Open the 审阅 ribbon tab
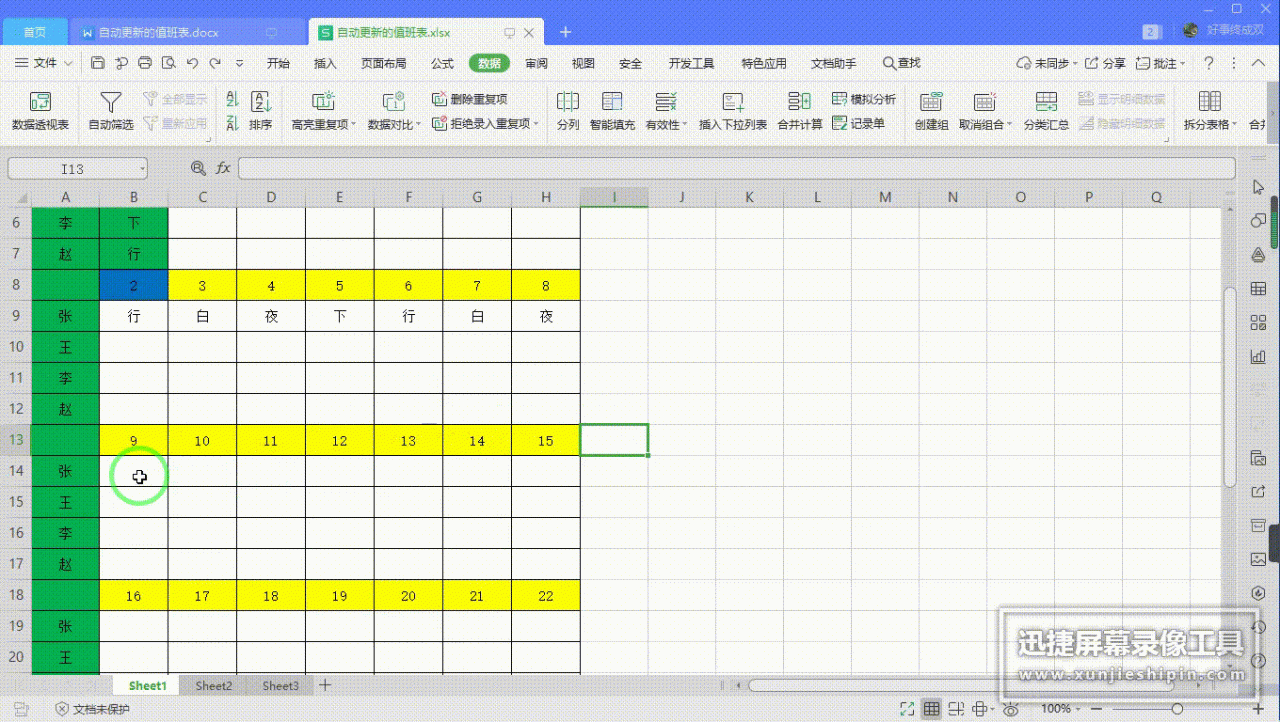The height and width of the screenshot is (722, 1280). tap(536, 63)
